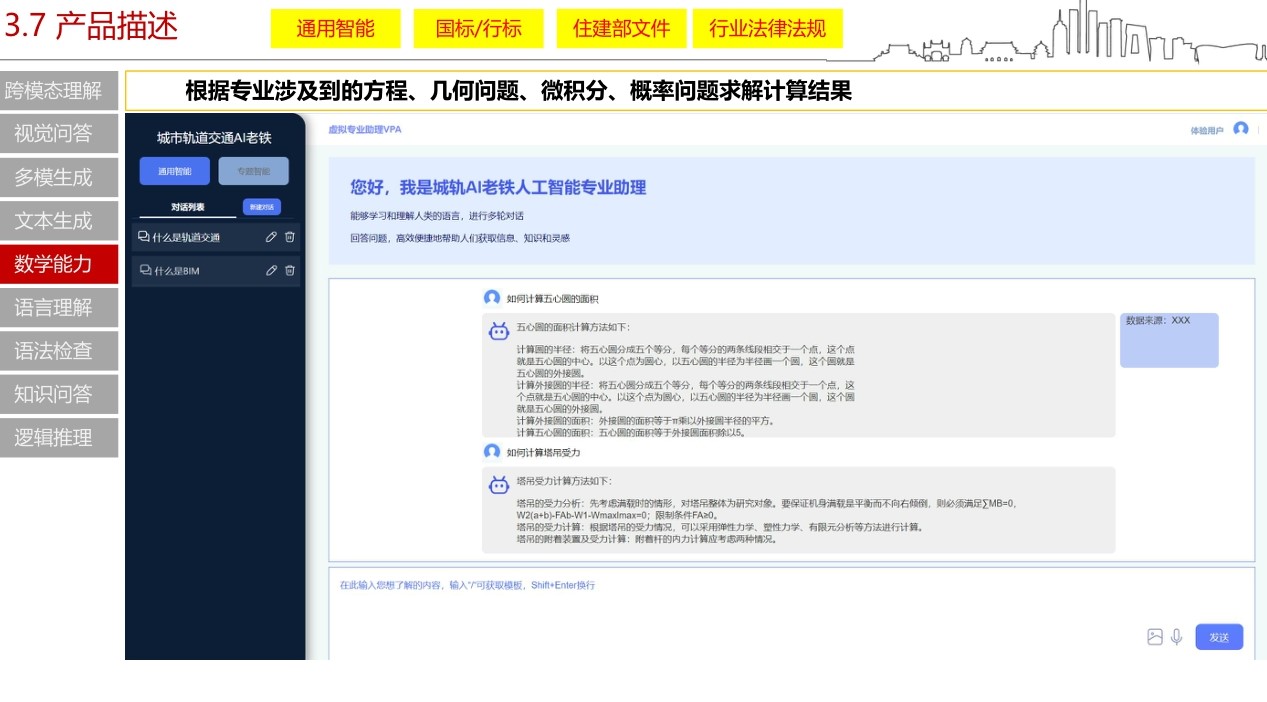
Task: Open the 视觉问答 slide menu item
Action: point(59,134)
